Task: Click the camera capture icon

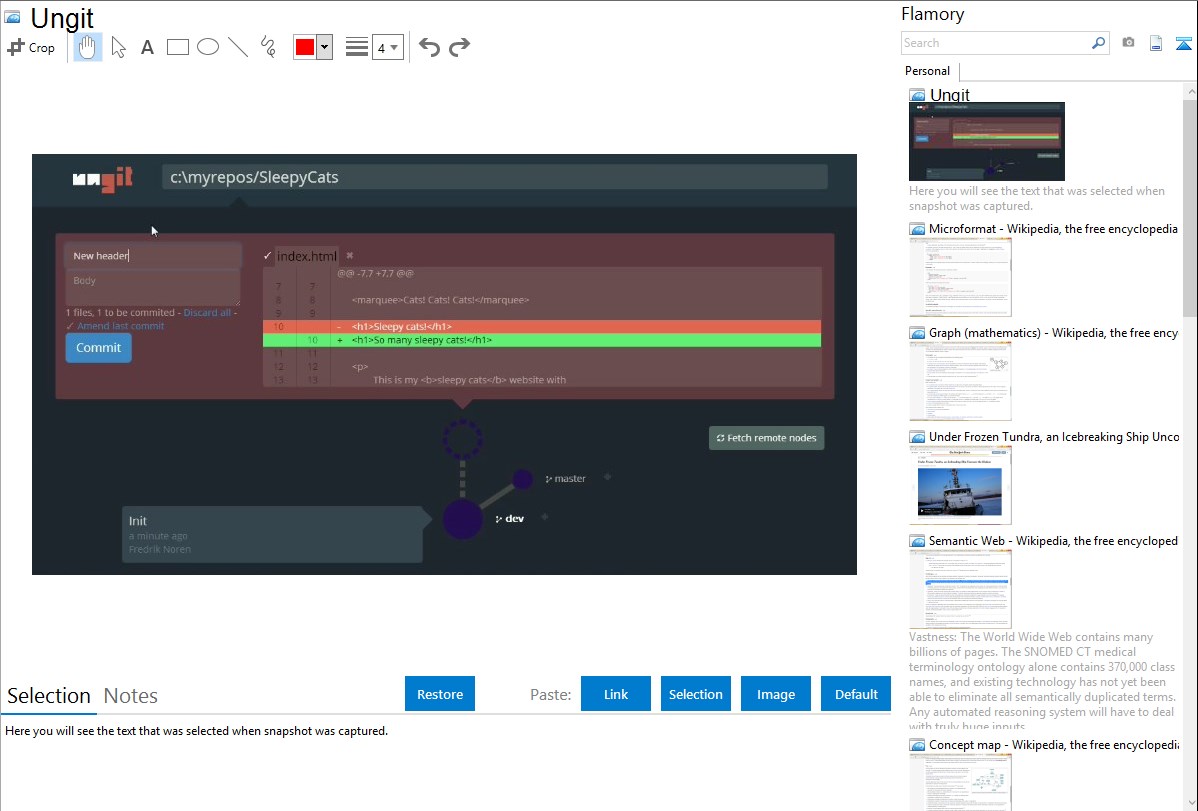Action: (1128, 43)
